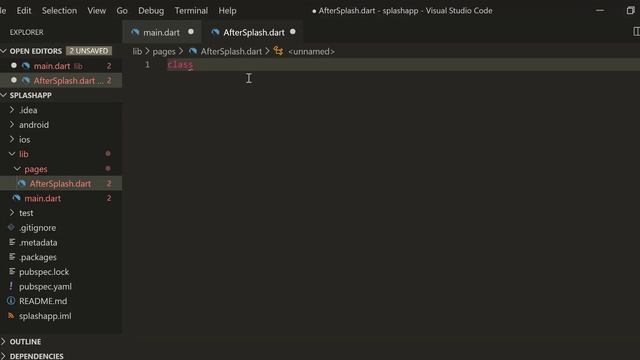Click the modified dot next to lib folder

[x=108, y=153]
